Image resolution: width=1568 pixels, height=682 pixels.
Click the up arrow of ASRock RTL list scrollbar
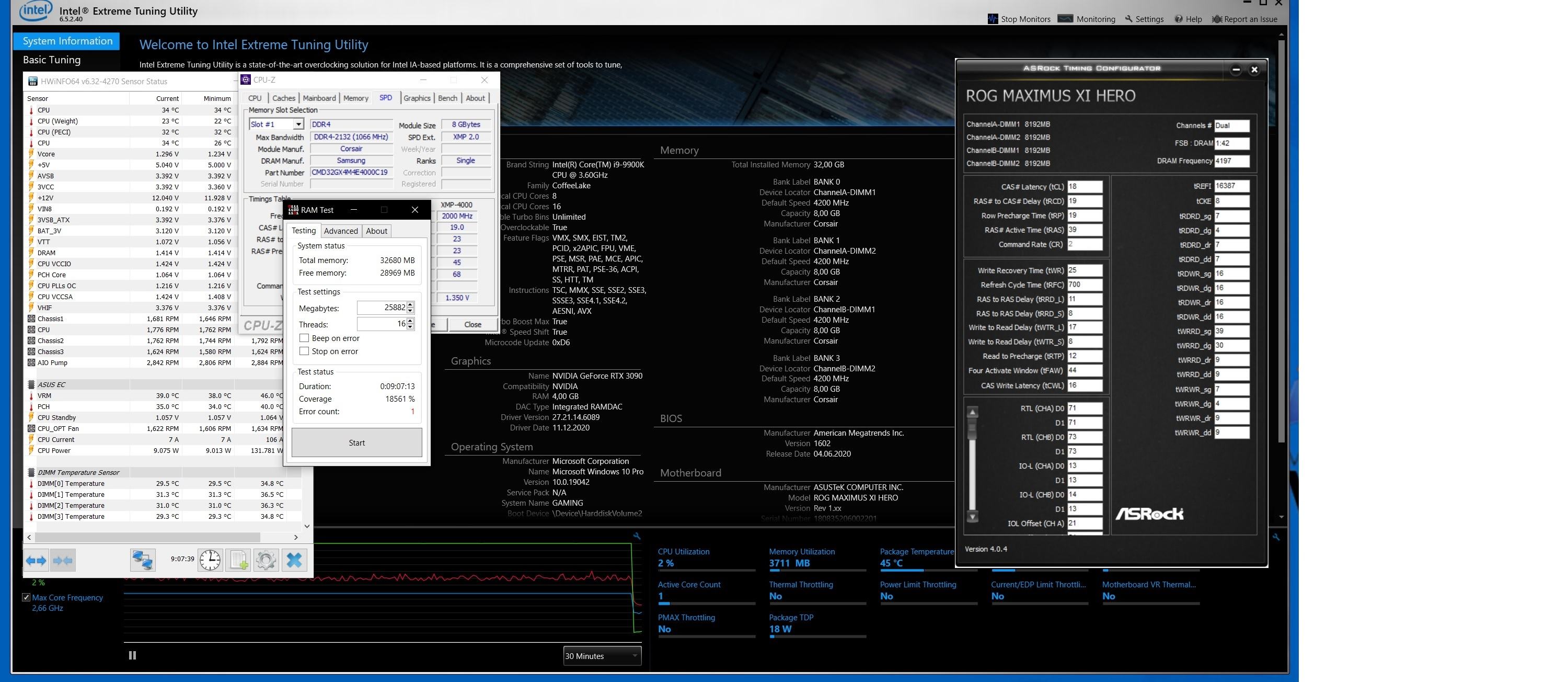click(x=973, y=412)
